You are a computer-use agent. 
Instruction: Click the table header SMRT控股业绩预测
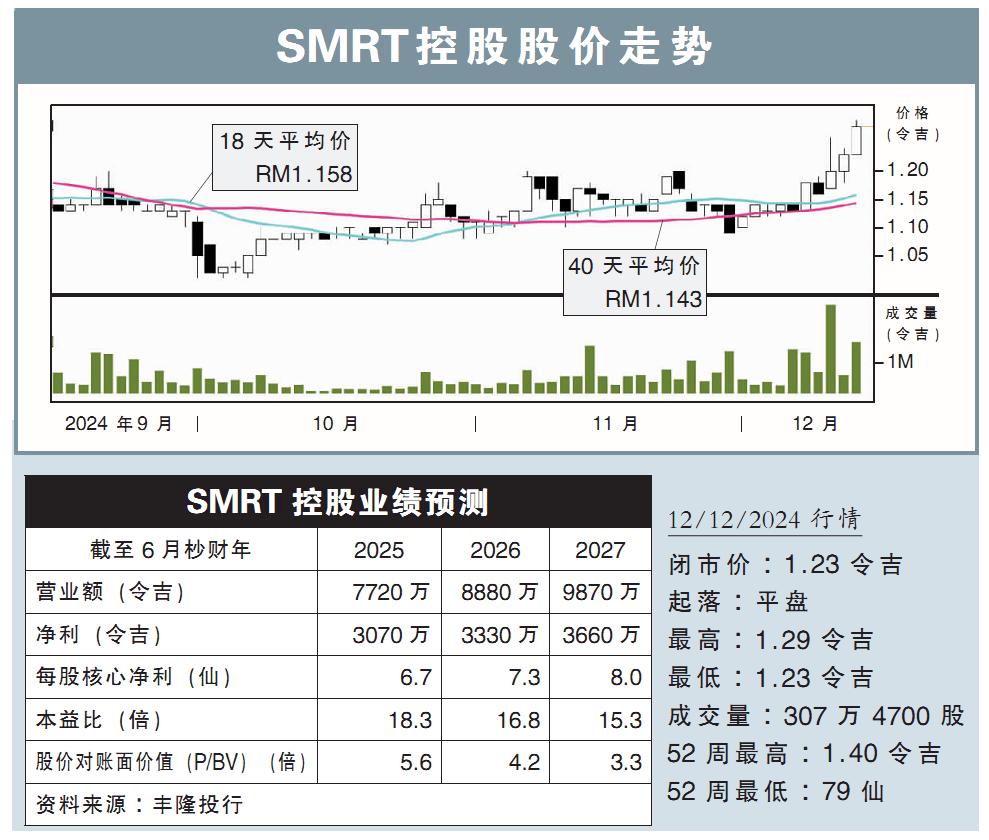click(337, 502)
